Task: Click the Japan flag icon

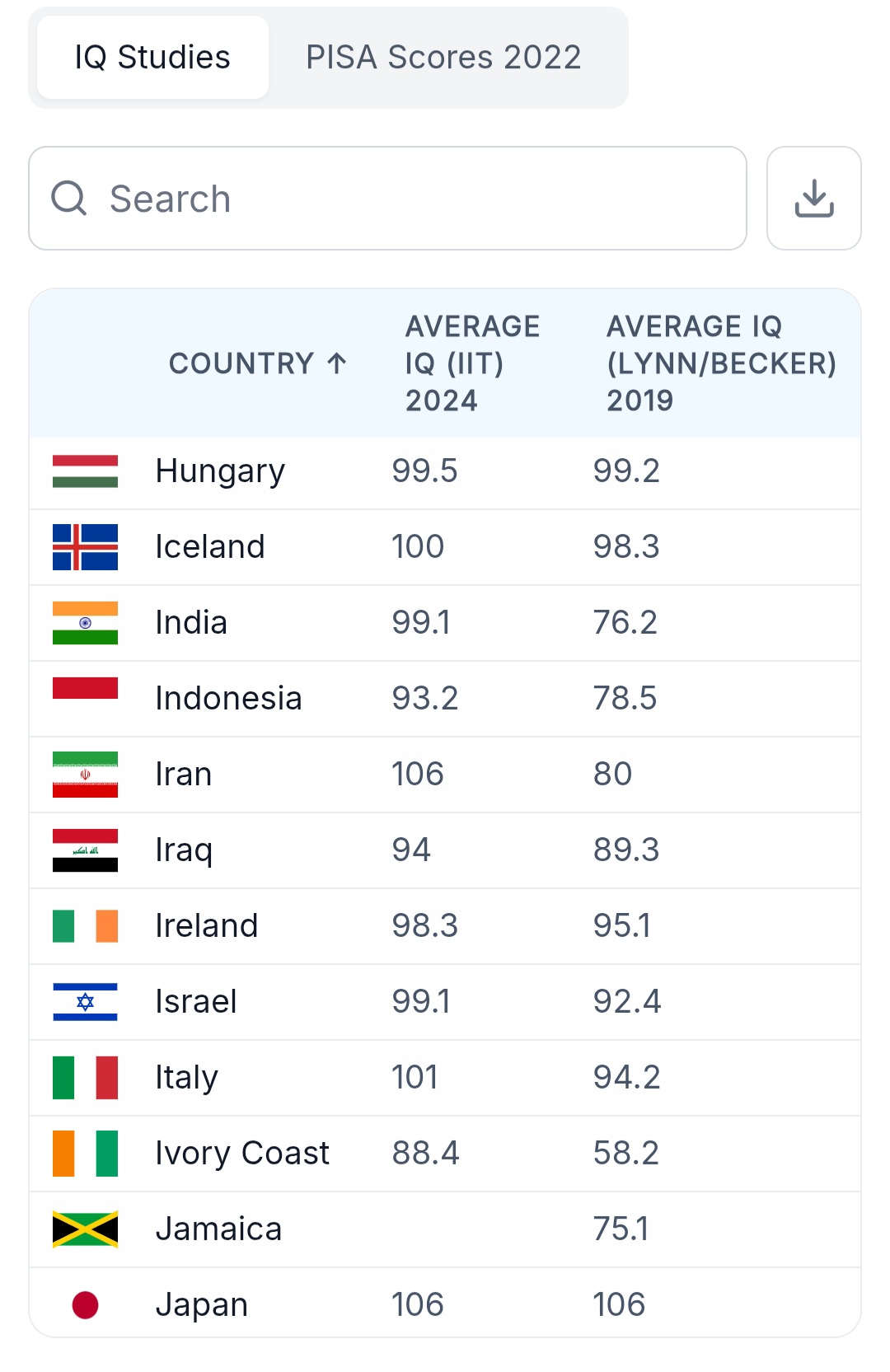Action: pyautogui.click(x=85, y=1305)
